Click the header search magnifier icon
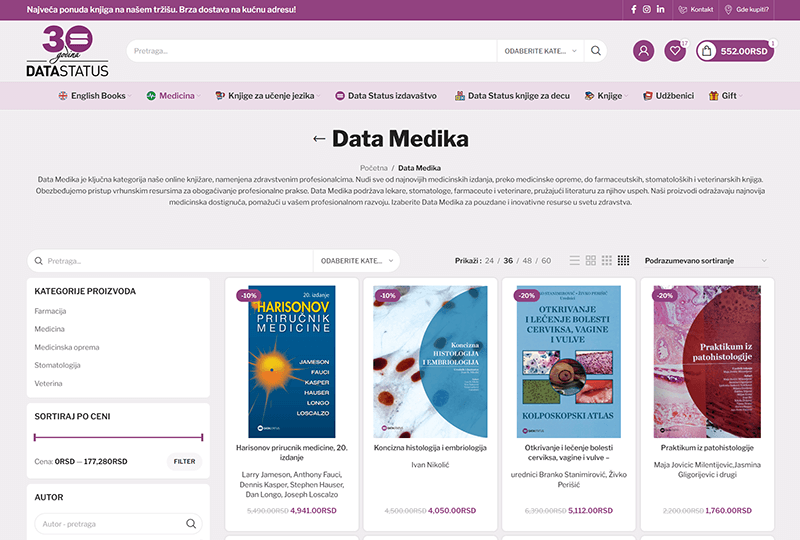This screenshot has height=540, width=800. pos(595,51)
